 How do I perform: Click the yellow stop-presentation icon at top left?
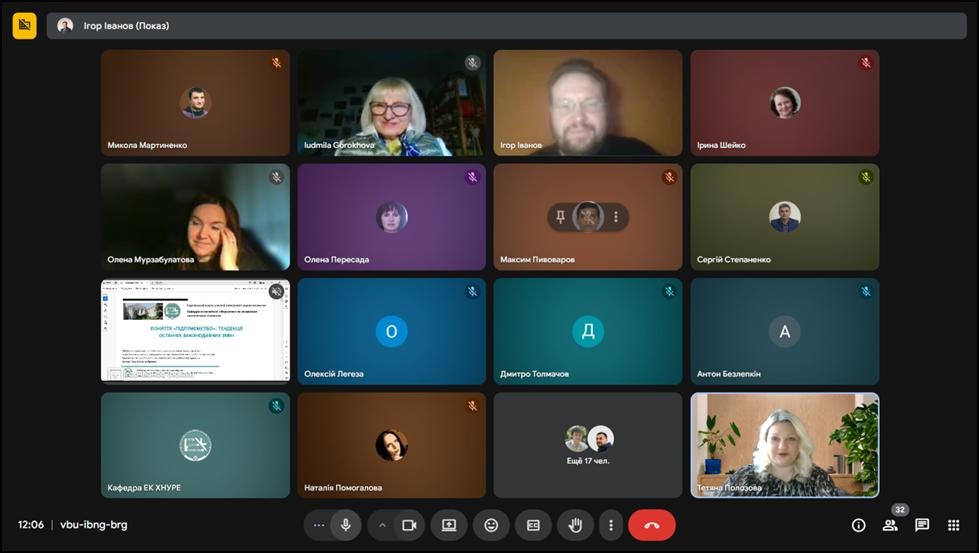(25, 25)
